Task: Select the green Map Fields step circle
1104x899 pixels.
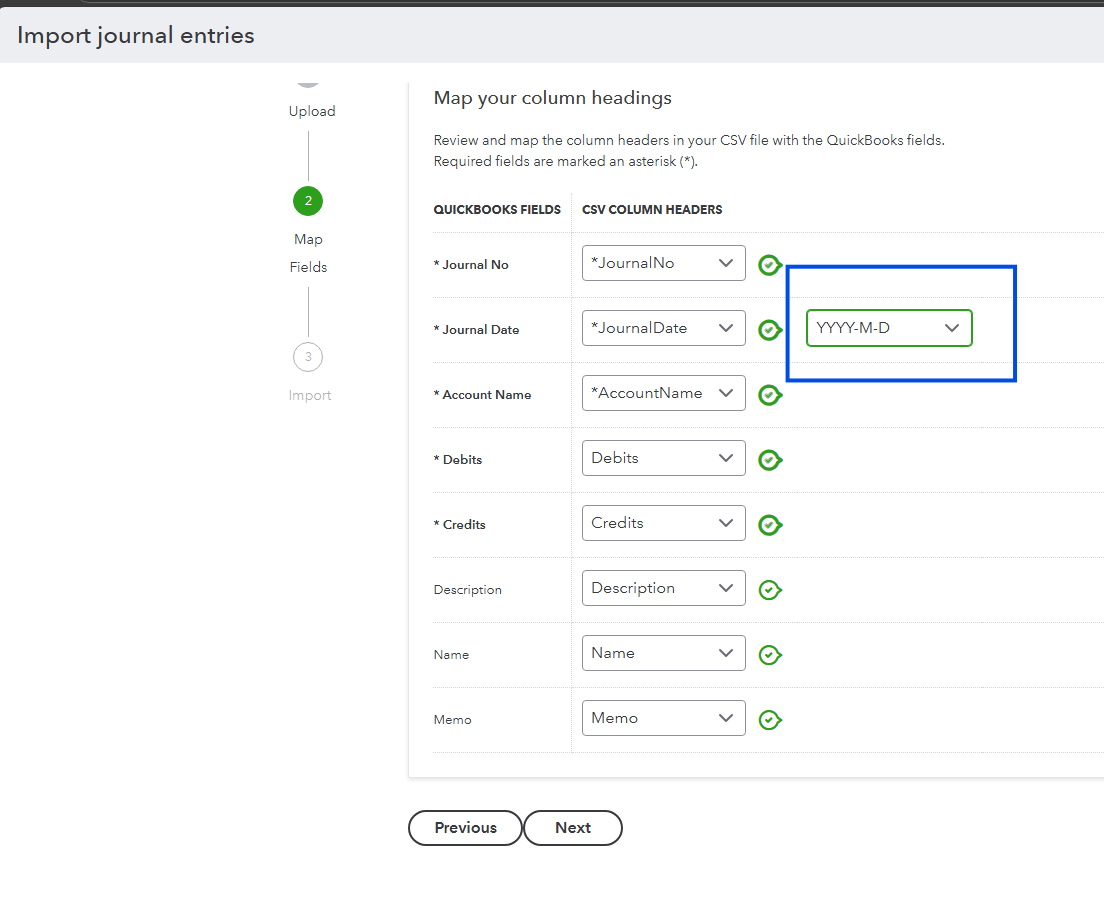Action: click(307, 201)
